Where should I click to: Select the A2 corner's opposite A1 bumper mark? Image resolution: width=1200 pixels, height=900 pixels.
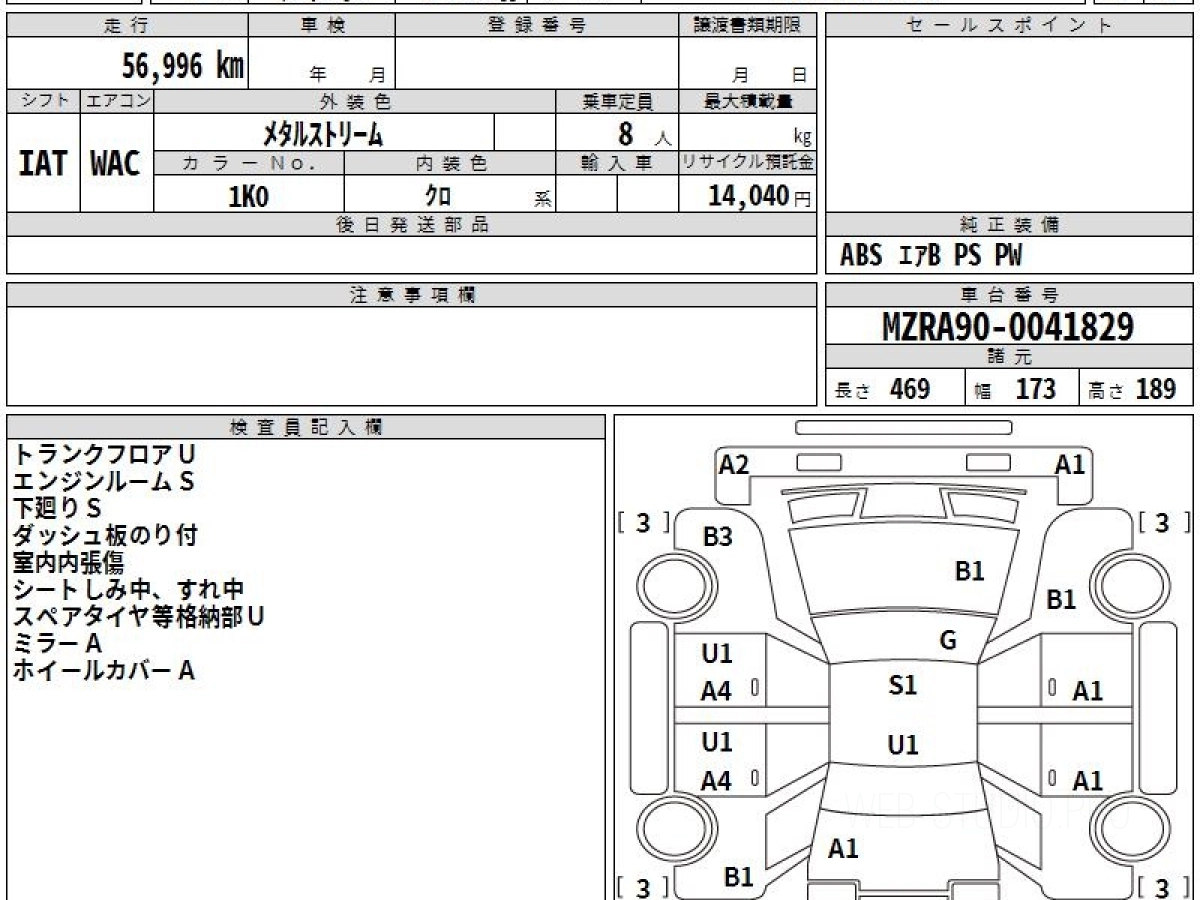1069,464
